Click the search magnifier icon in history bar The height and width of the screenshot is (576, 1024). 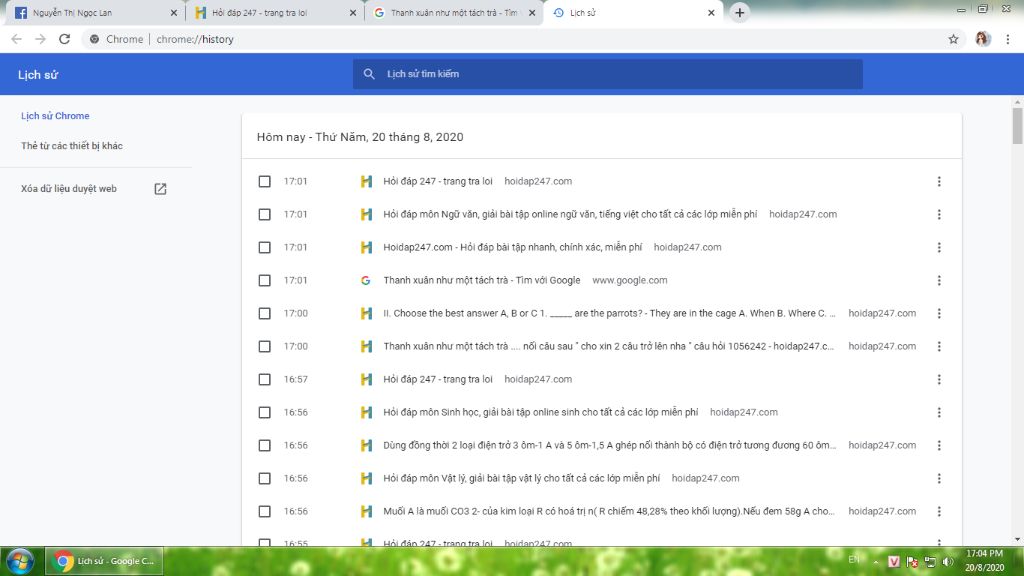coord(369,74)
